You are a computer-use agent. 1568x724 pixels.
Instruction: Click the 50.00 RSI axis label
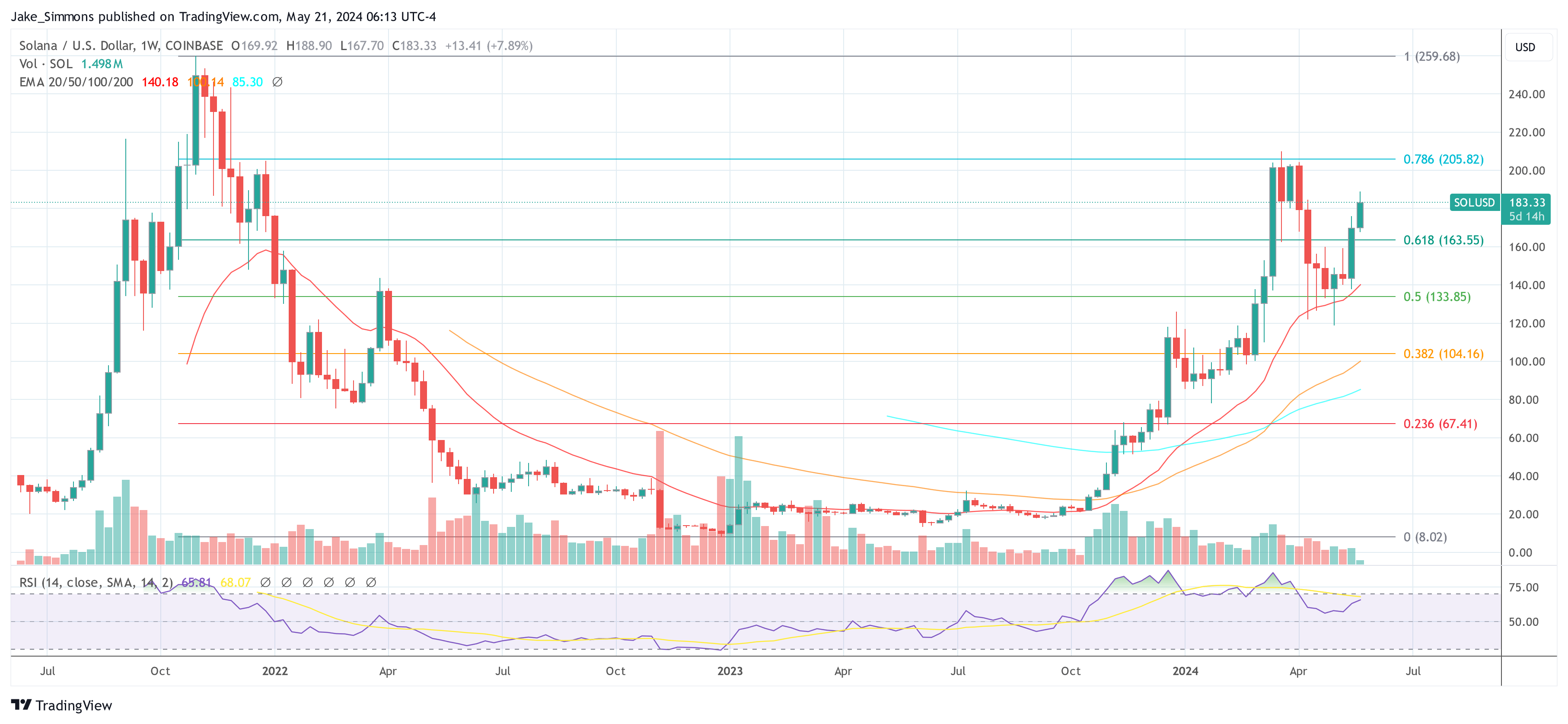pos(1523,622)
